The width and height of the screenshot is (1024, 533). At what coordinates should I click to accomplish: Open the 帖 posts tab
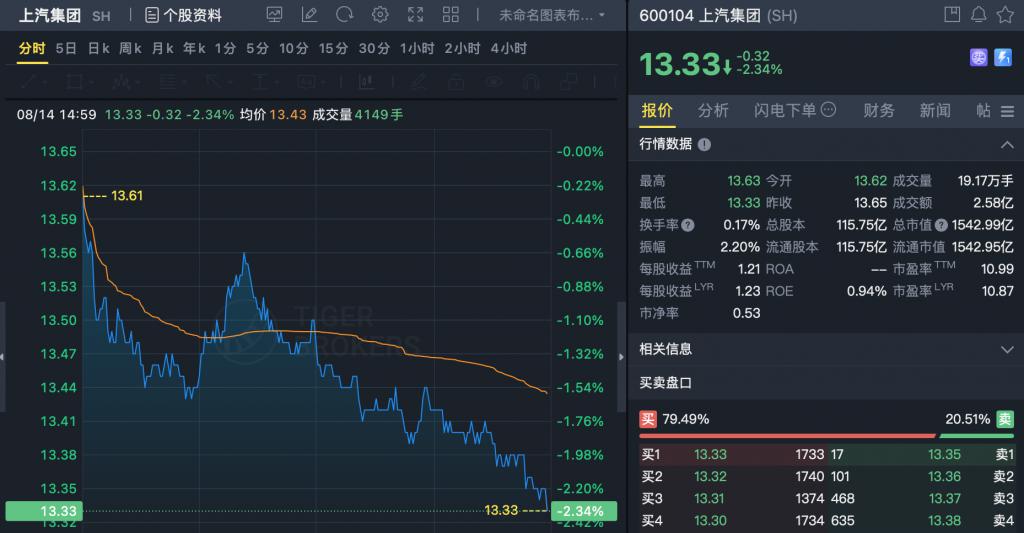(984, 110)
